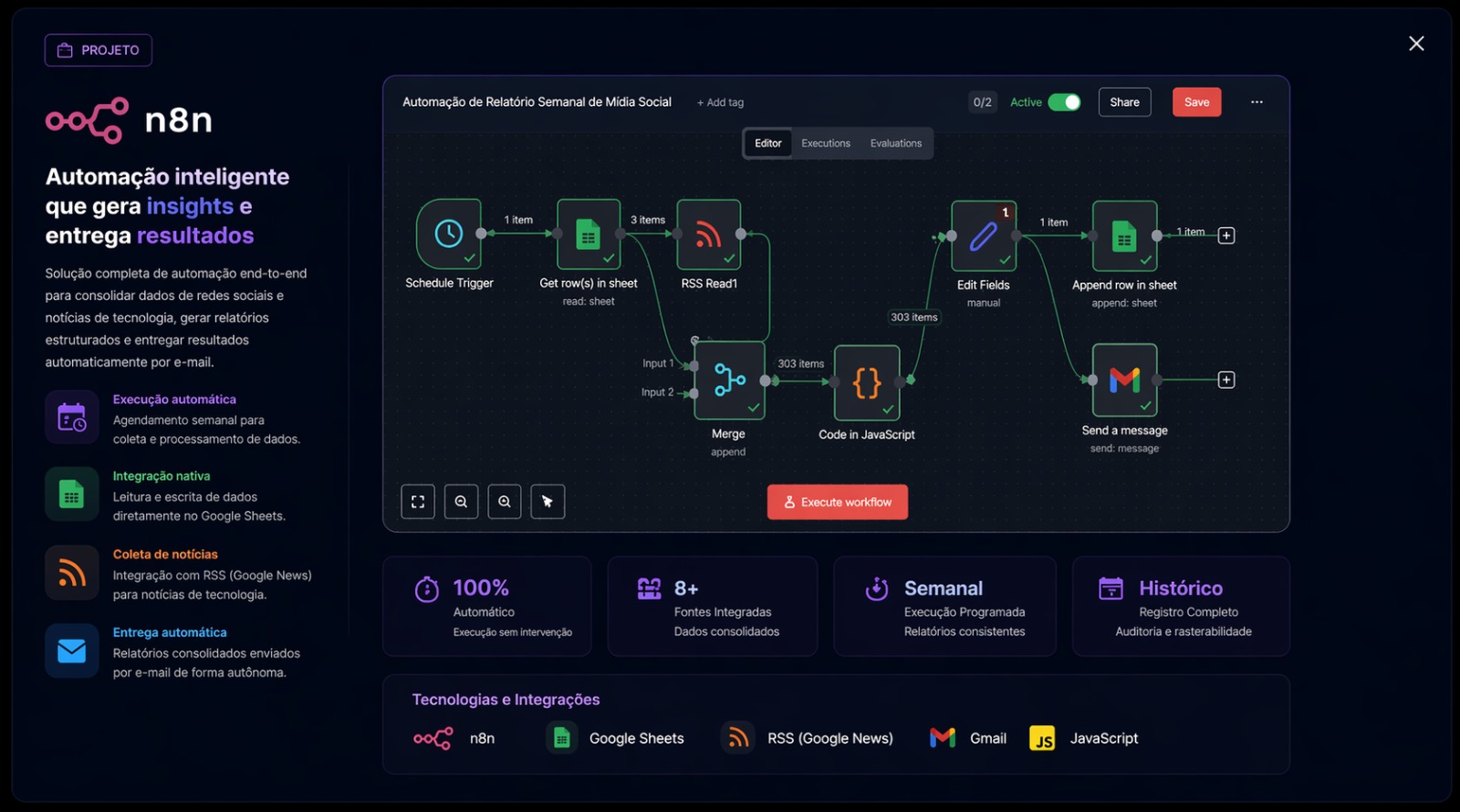Select the Get row(s) in sheet node
This screenshot has width=1460, height=812.
pyautogui.click(x=589, y=234)
